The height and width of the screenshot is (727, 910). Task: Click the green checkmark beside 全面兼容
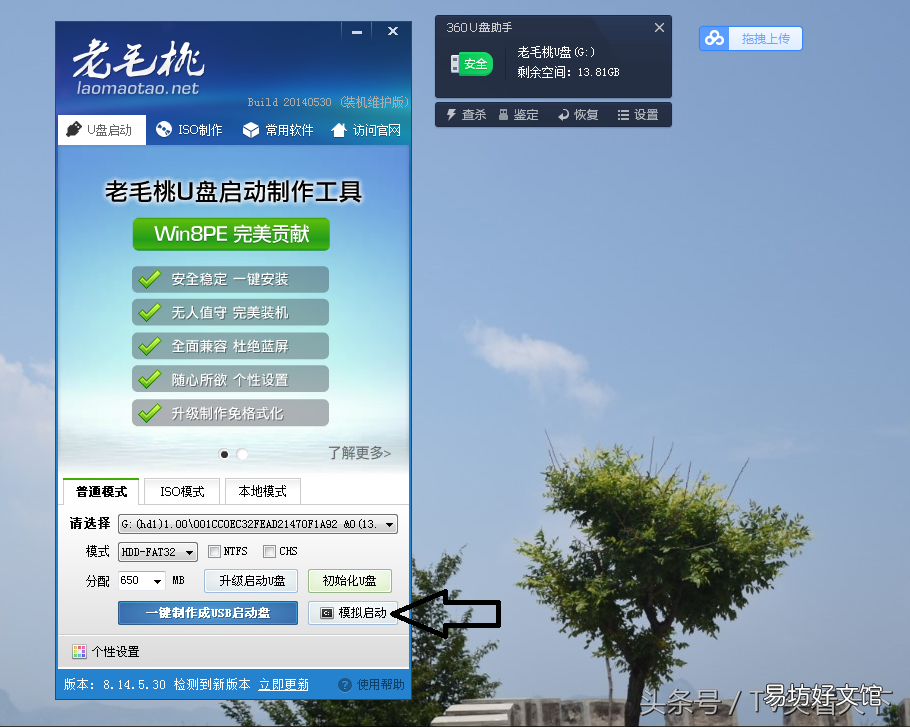click(150, 346)
